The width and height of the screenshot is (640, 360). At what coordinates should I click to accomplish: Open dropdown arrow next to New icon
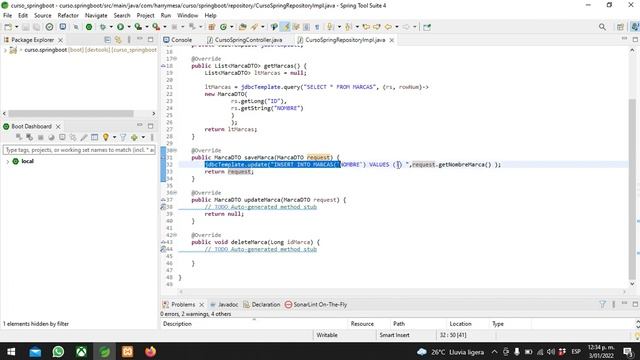click(x=17, y=27)
